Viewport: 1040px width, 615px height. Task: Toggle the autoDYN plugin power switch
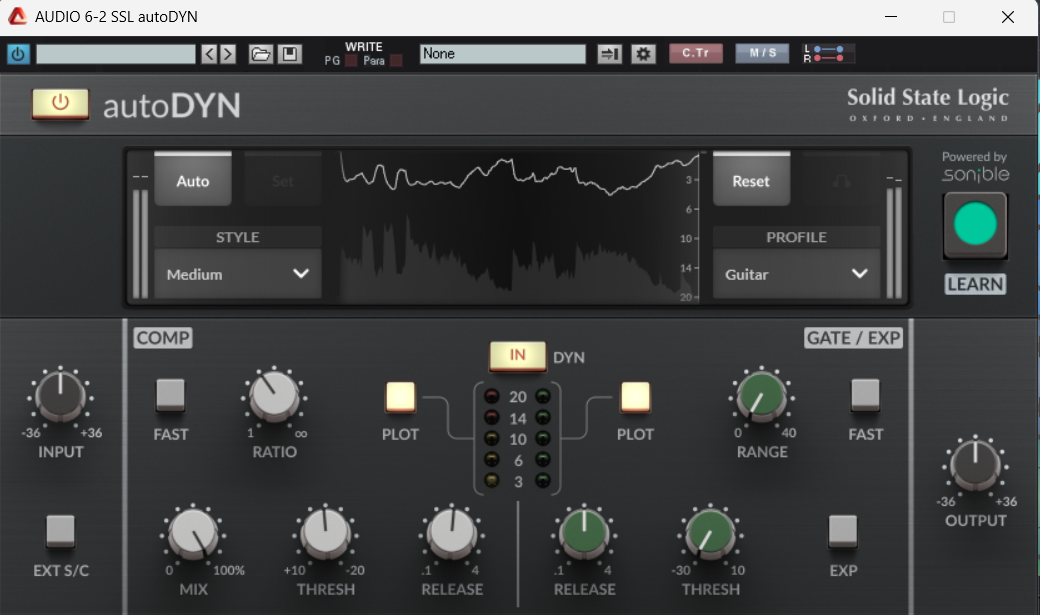point(60,103)
